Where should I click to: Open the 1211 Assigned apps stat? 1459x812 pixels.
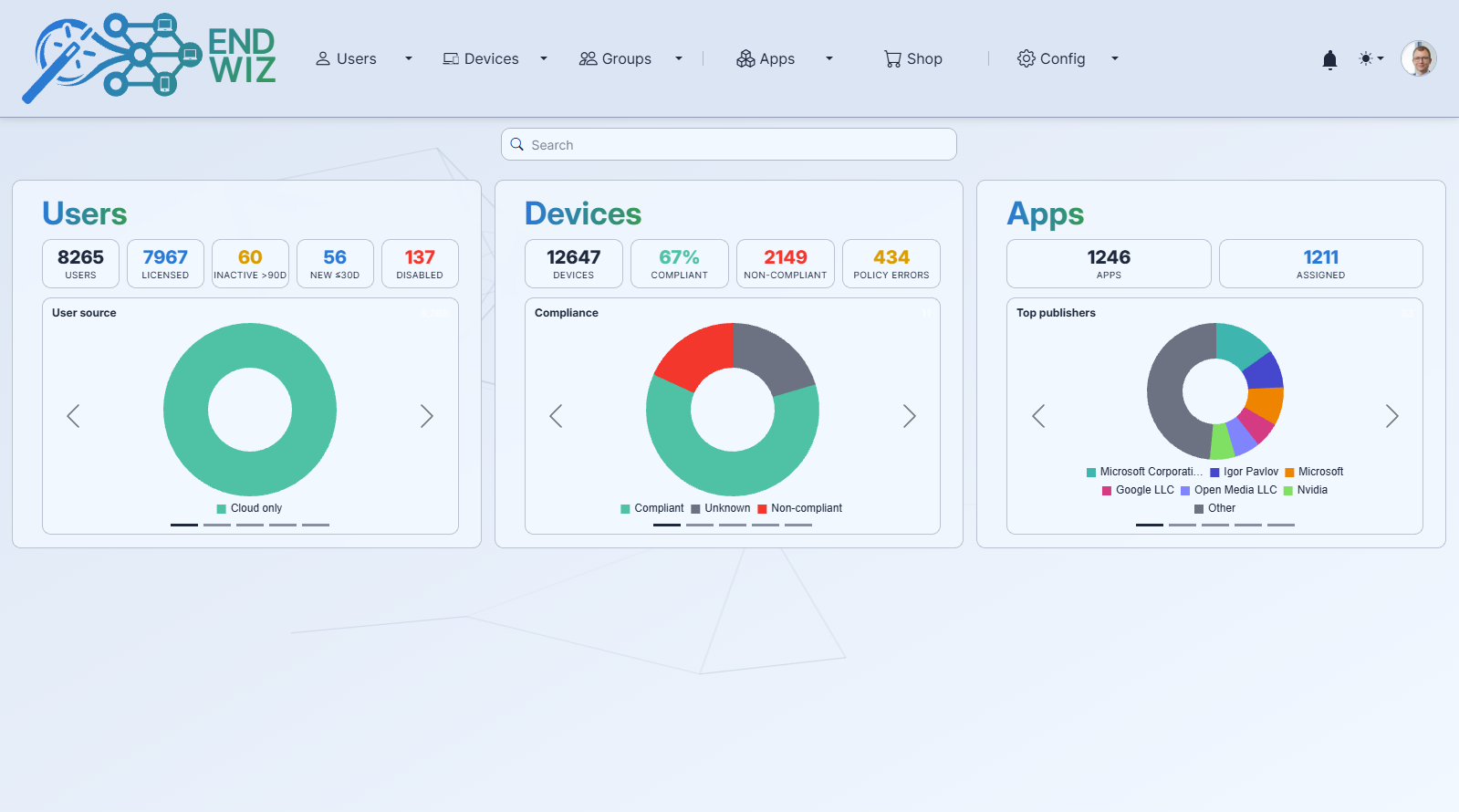tap(1321, 264)
